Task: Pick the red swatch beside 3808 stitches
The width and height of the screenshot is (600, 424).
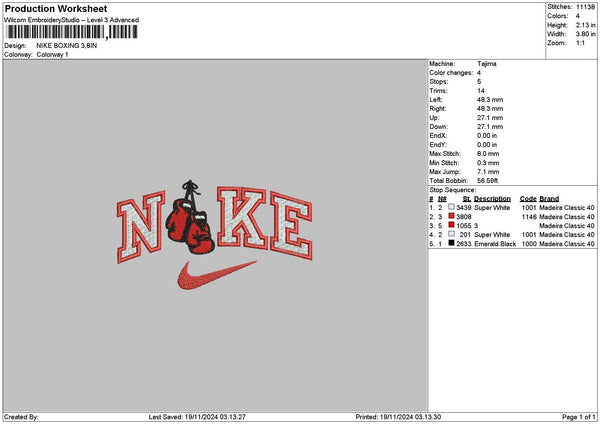Action: pos(452,216)
